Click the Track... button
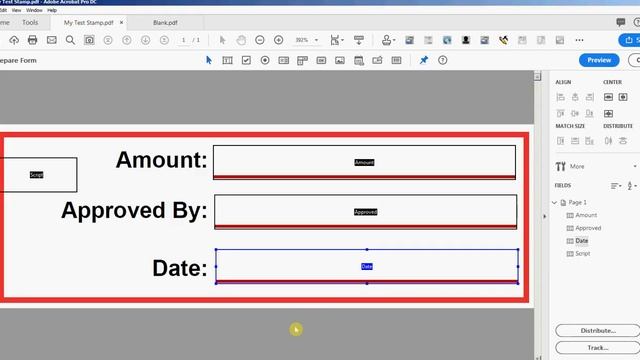Viewport: 640px width, 360px height. point(598,348)
